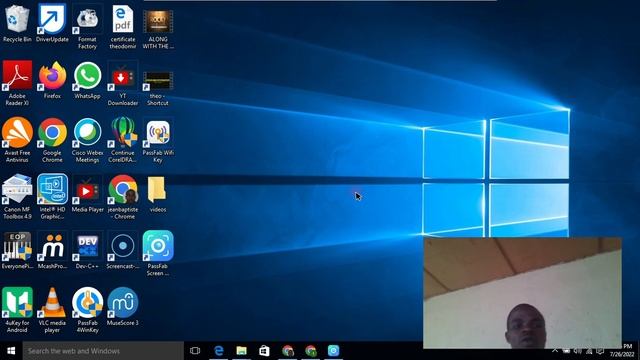Open Adobe Reader XI shortcut
640x360 pixels.
17,83
